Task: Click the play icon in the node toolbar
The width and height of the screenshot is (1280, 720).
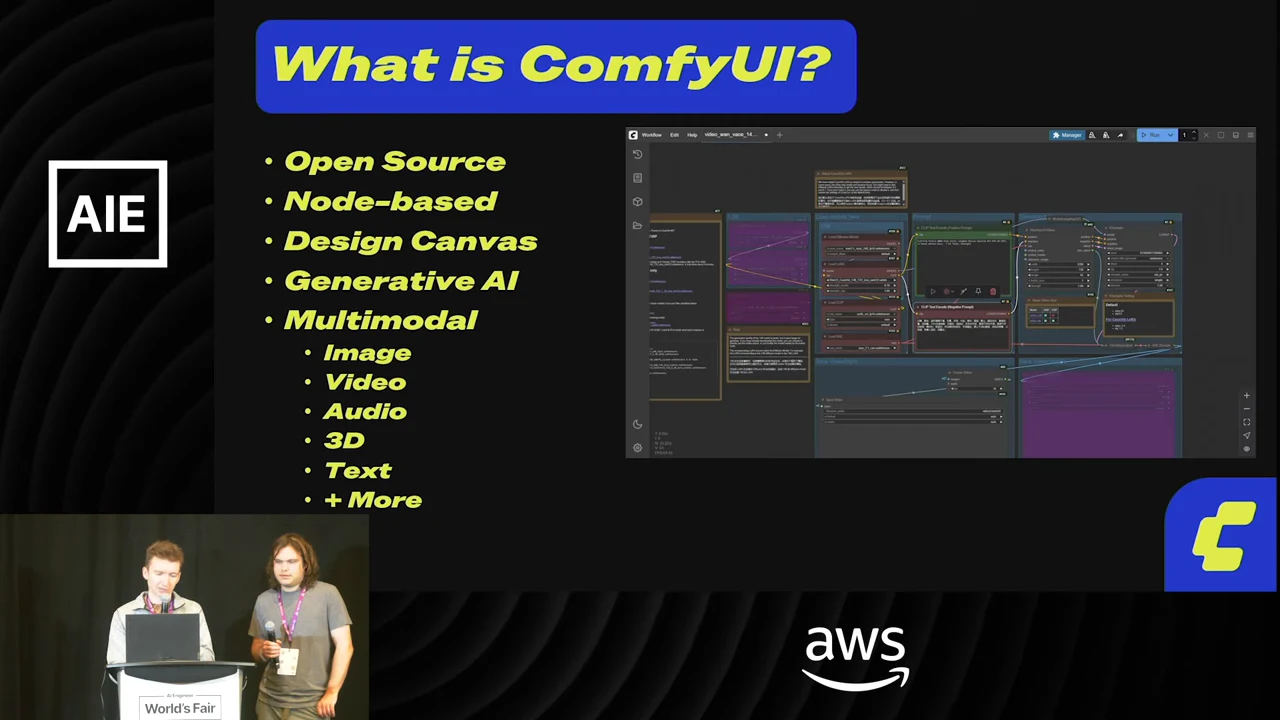Action: [x=933, y=292]
